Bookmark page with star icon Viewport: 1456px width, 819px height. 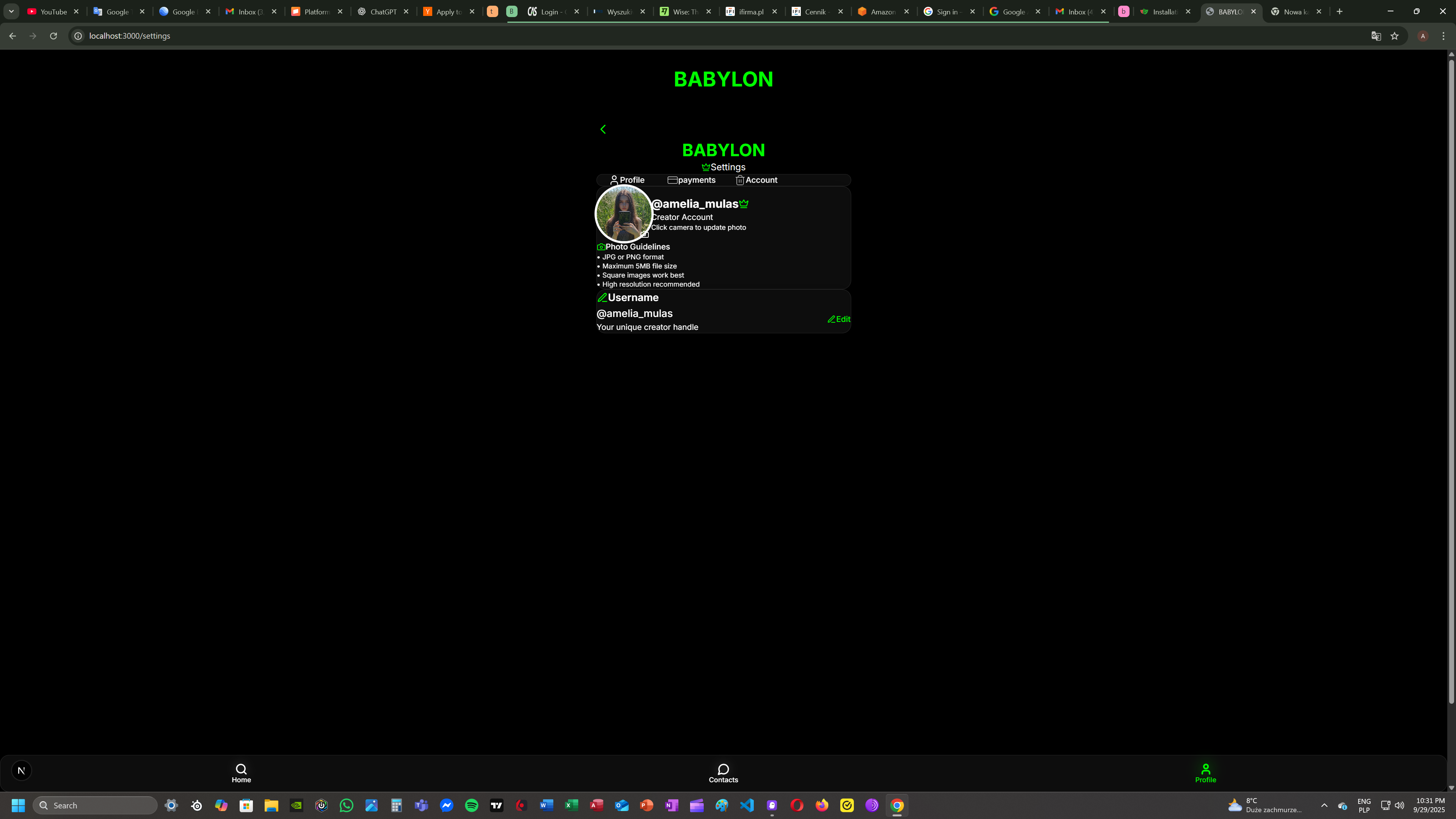(x=1395, y=36)
